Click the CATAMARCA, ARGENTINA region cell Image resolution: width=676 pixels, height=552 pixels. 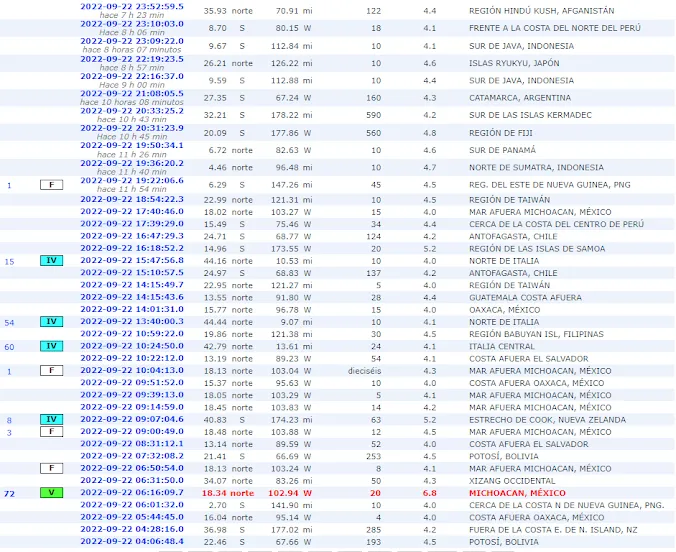(x=520, y=98)
